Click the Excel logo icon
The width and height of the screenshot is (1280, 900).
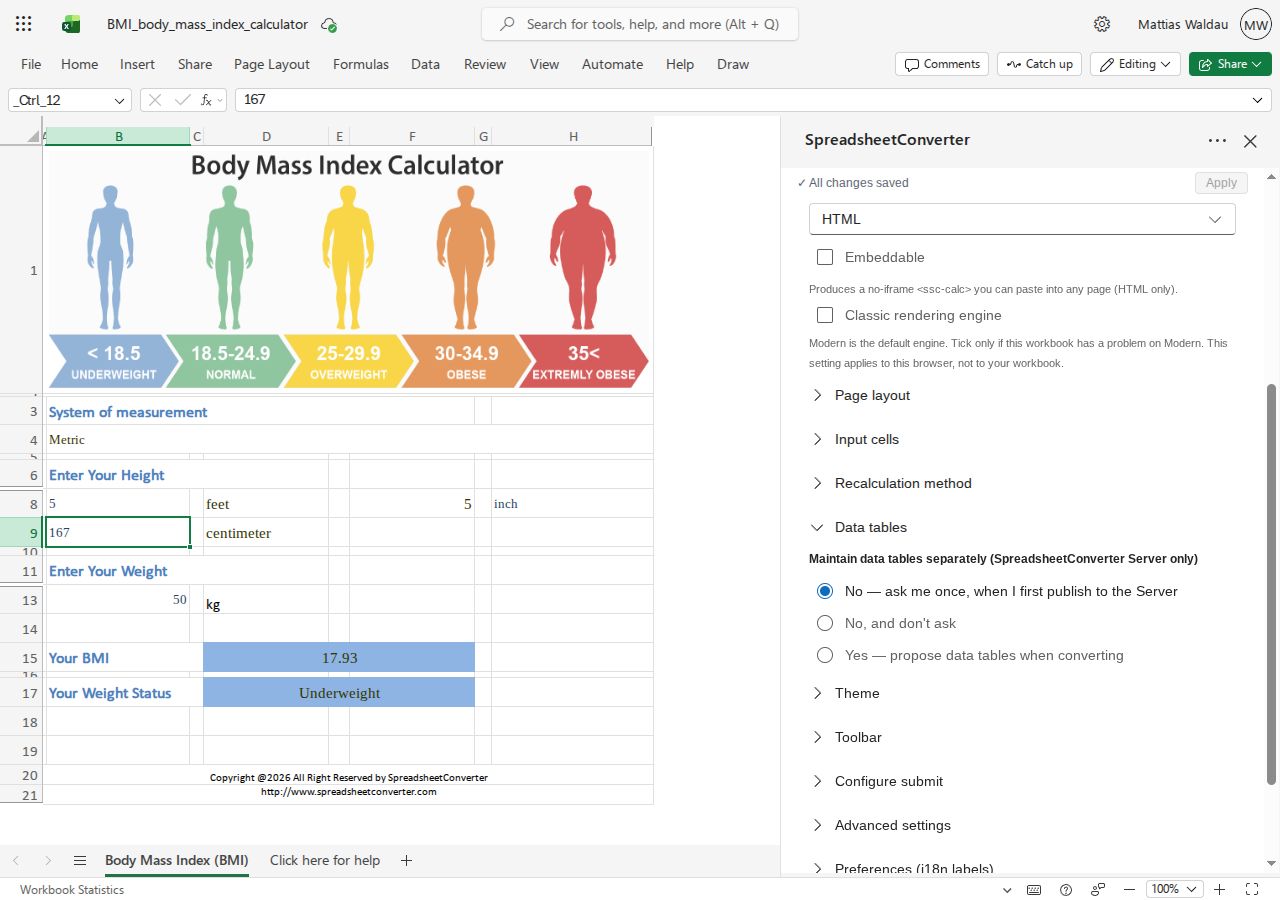(x=71, y=24)
